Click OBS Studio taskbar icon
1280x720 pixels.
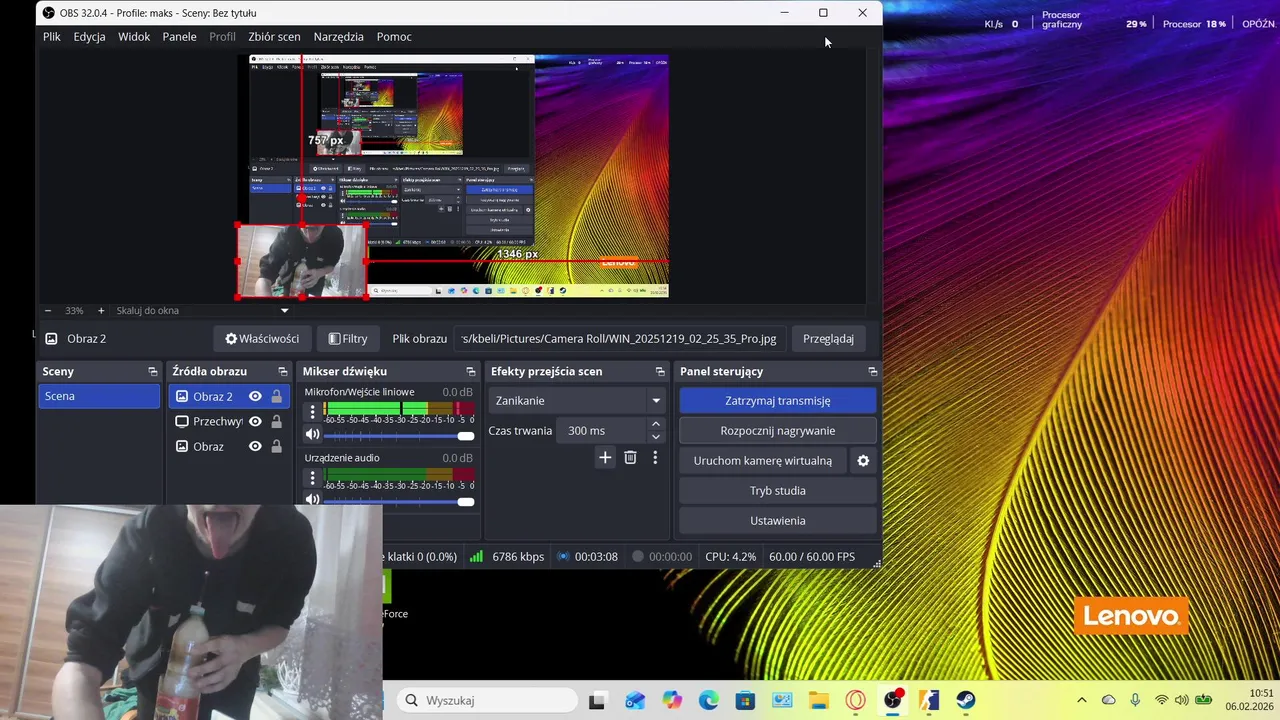(893, 700)
